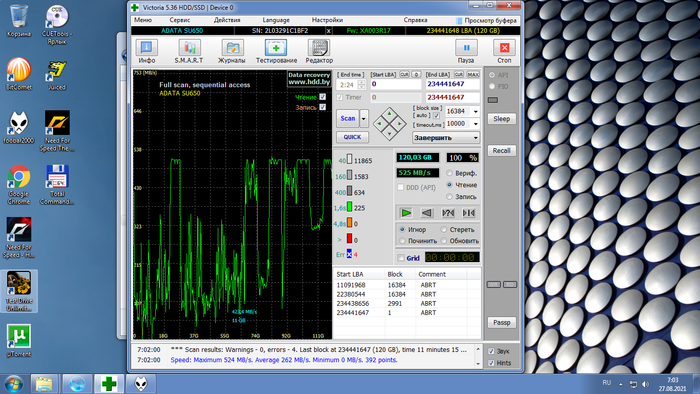The image size is (700, 394).
Task: Choose the Стереть radio option
Action: point(444,229)
